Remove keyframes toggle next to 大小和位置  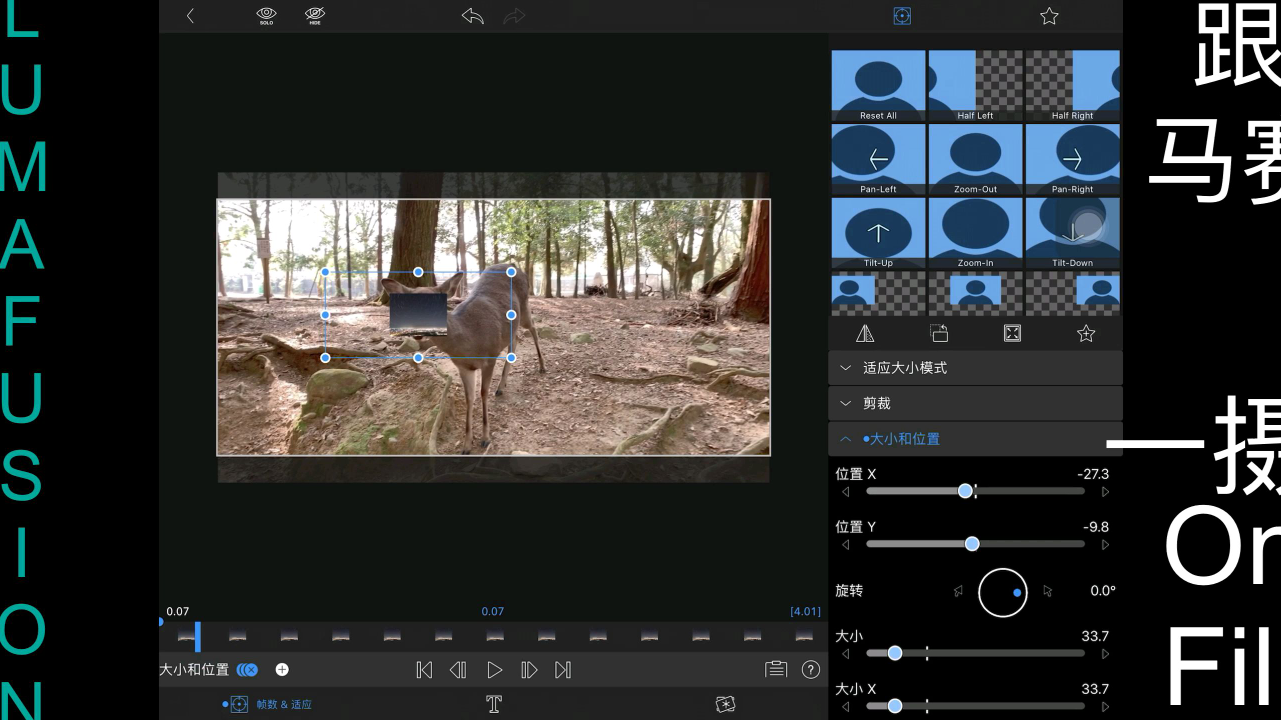click(247, 670)
